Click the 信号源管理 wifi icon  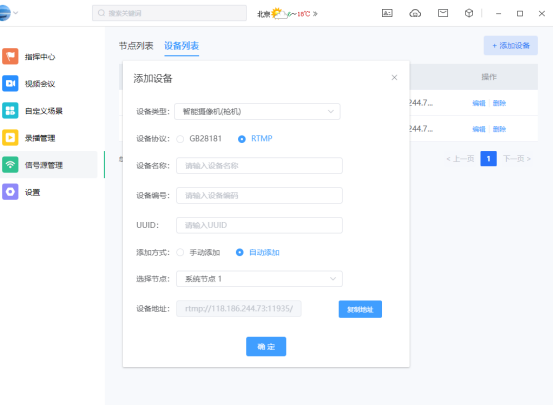tap(10, 165)
